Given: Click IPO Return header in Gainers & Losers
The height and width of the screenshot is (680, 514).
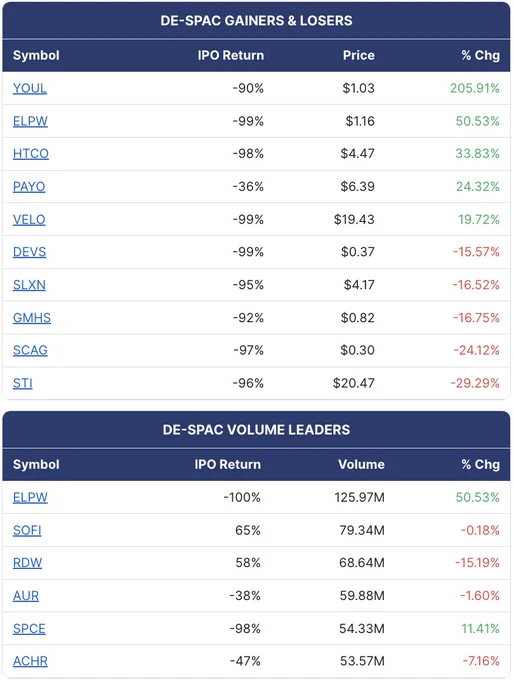Looking at the screenshot, I should coord(231,56).
